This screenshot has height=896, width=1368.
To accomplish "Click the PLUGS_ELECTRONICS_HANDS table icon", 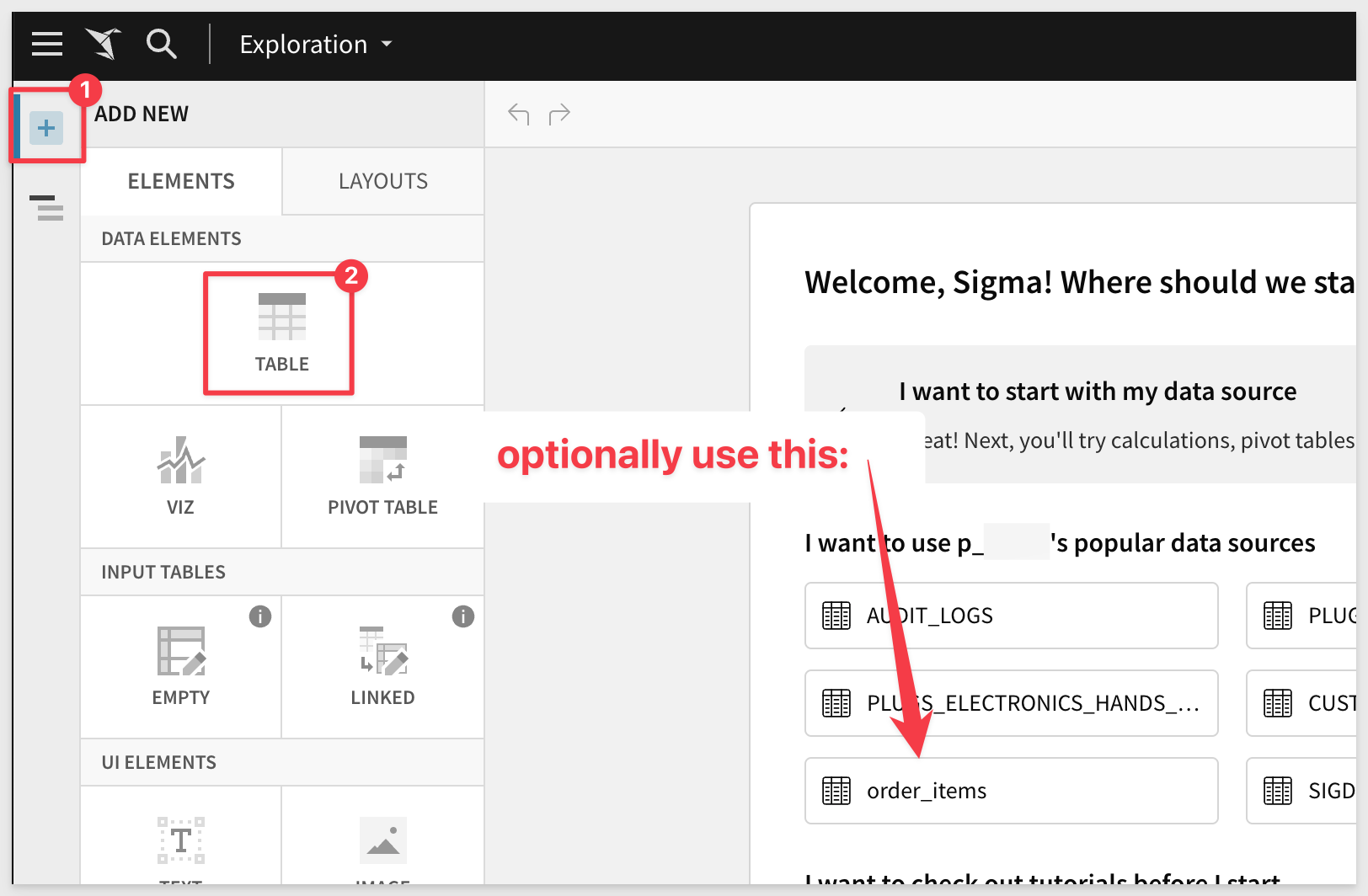I will click(836, 703).
